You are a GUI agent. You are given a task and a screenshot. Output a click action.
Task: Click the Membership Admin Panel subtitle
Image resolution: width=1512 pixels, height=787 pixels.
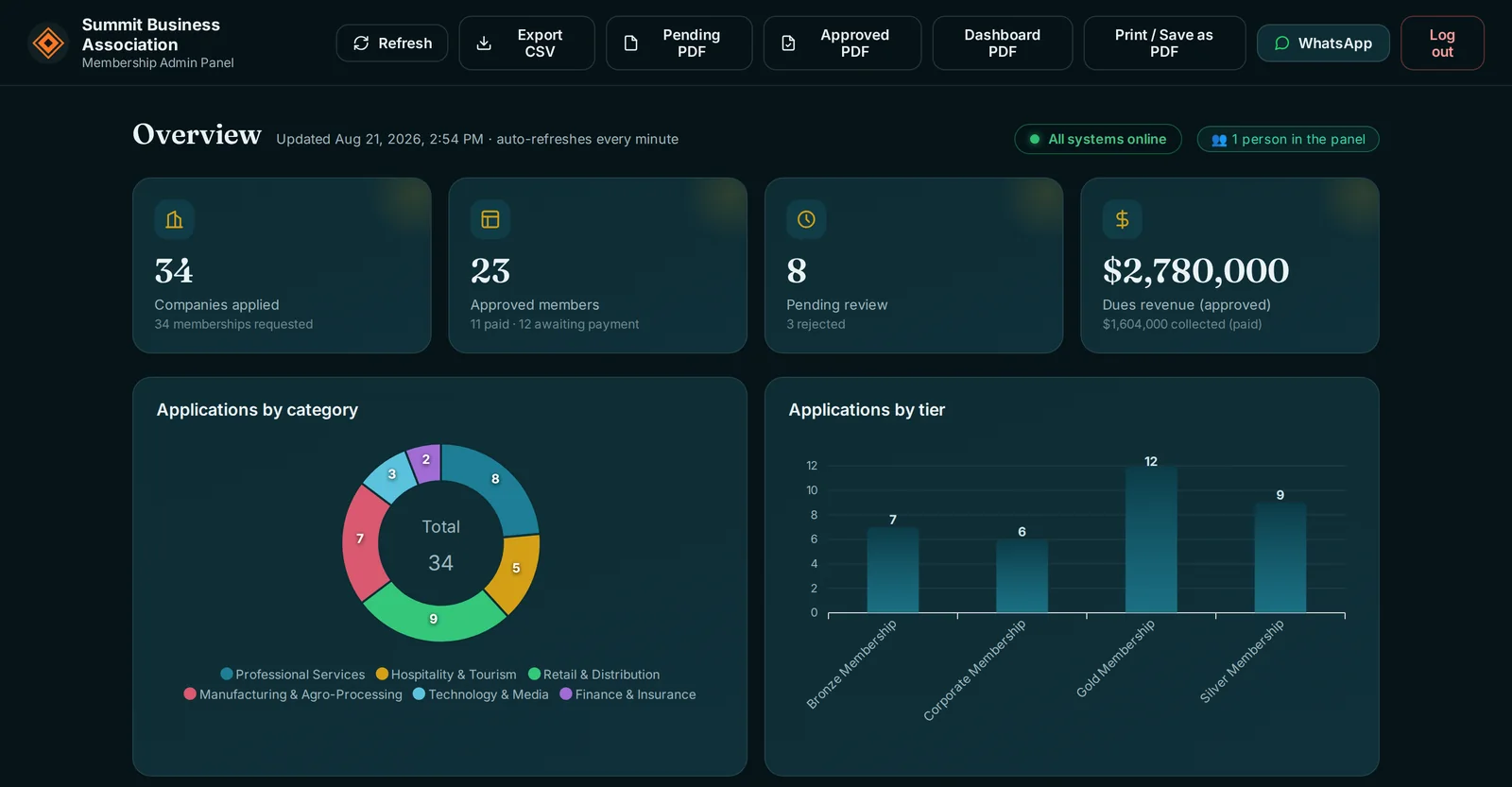coord(158,62)
